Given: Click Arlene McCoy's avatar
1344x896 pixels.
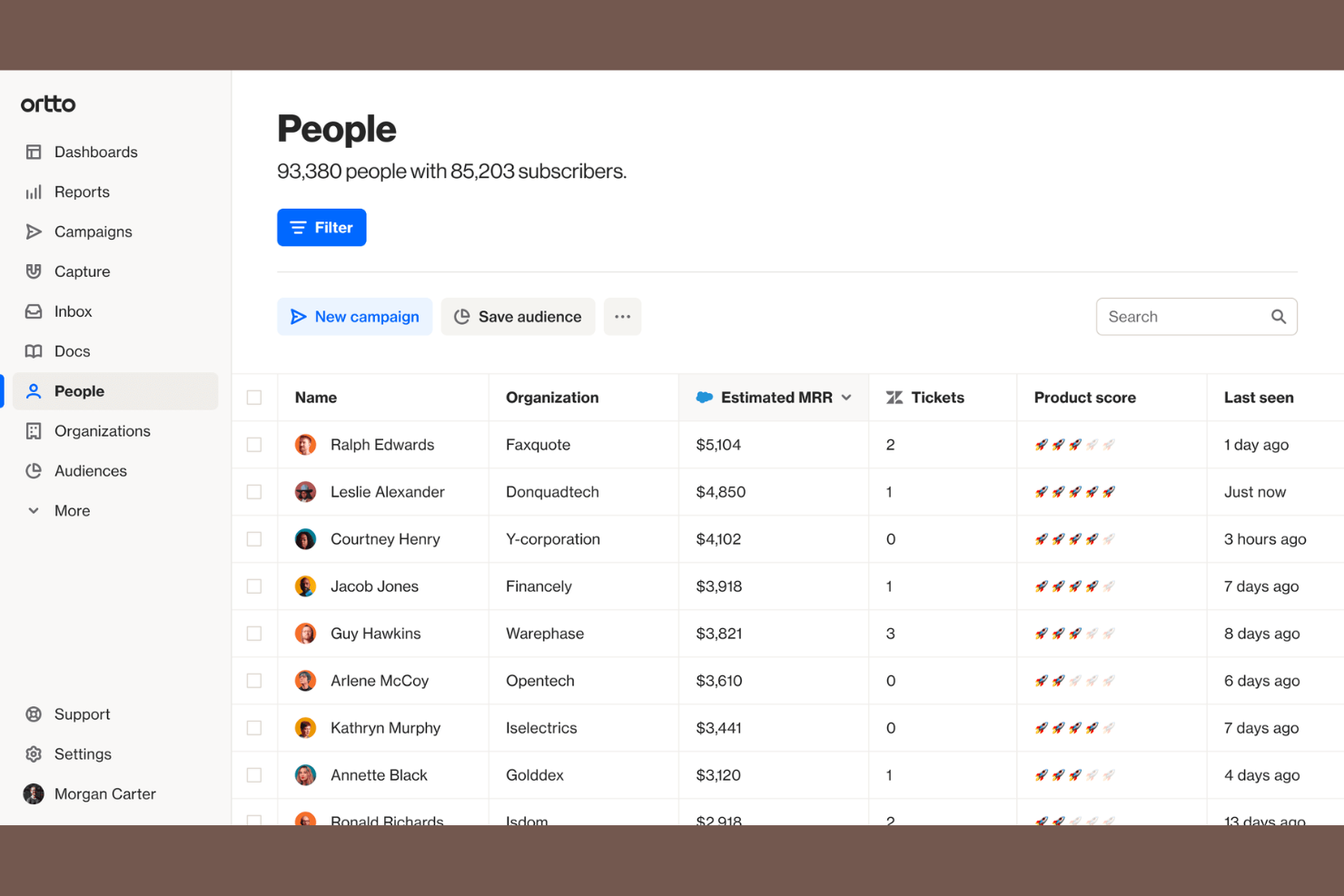Looking at the screenshot, I should [305, 681].
